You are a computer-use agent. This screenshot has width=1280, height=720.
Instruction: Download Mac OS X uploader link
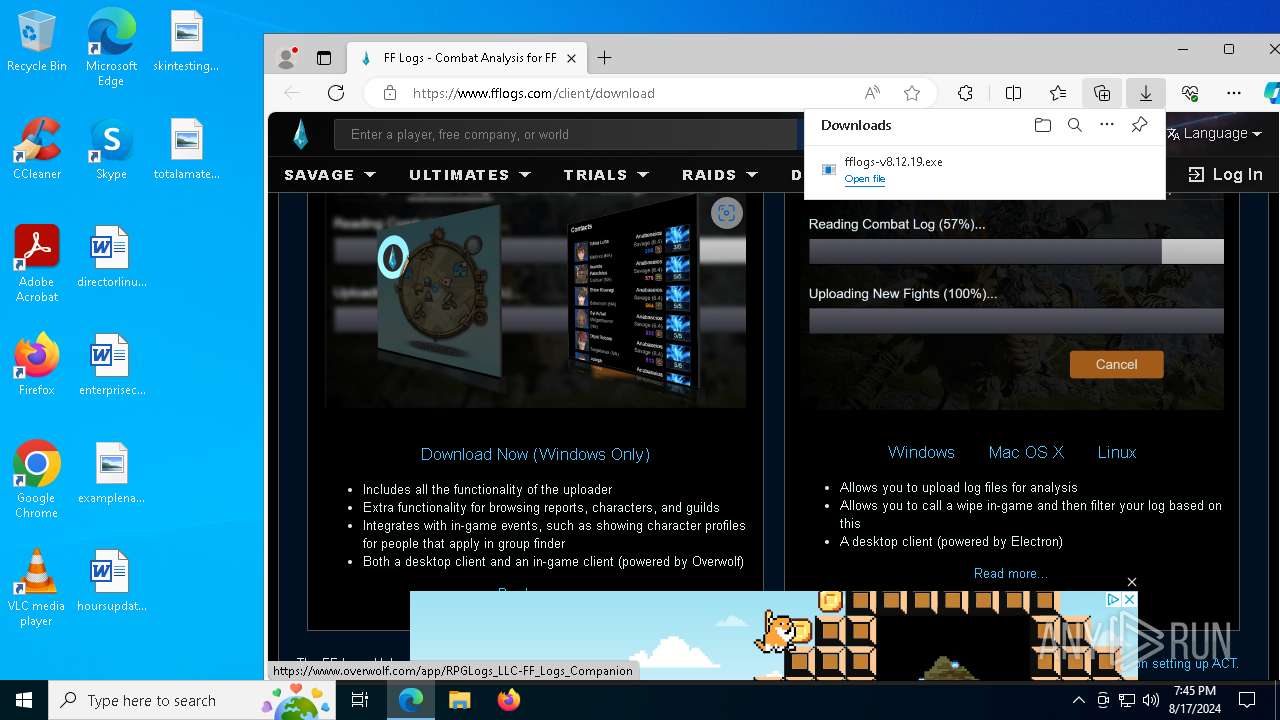pyautogui.click(x=1026, y=452)
